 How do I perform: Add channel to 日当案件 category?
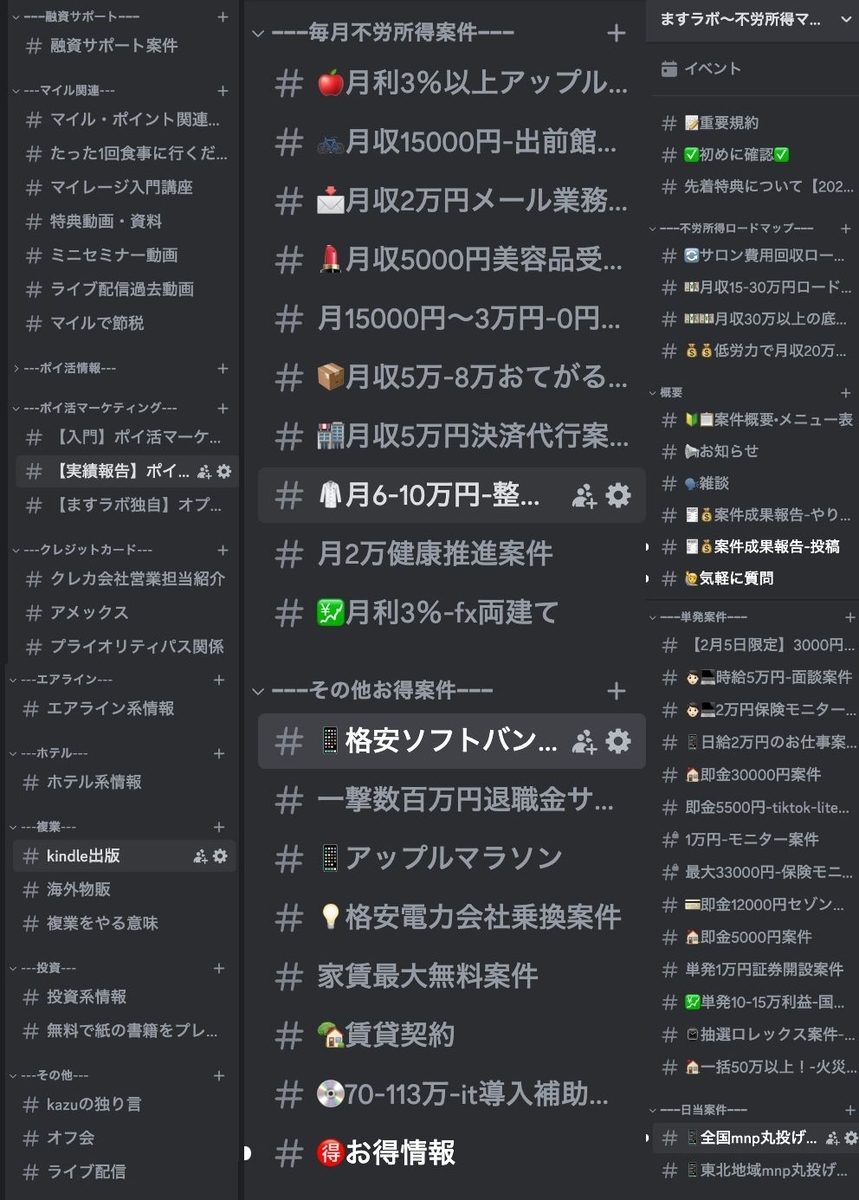pos(850,1110)
